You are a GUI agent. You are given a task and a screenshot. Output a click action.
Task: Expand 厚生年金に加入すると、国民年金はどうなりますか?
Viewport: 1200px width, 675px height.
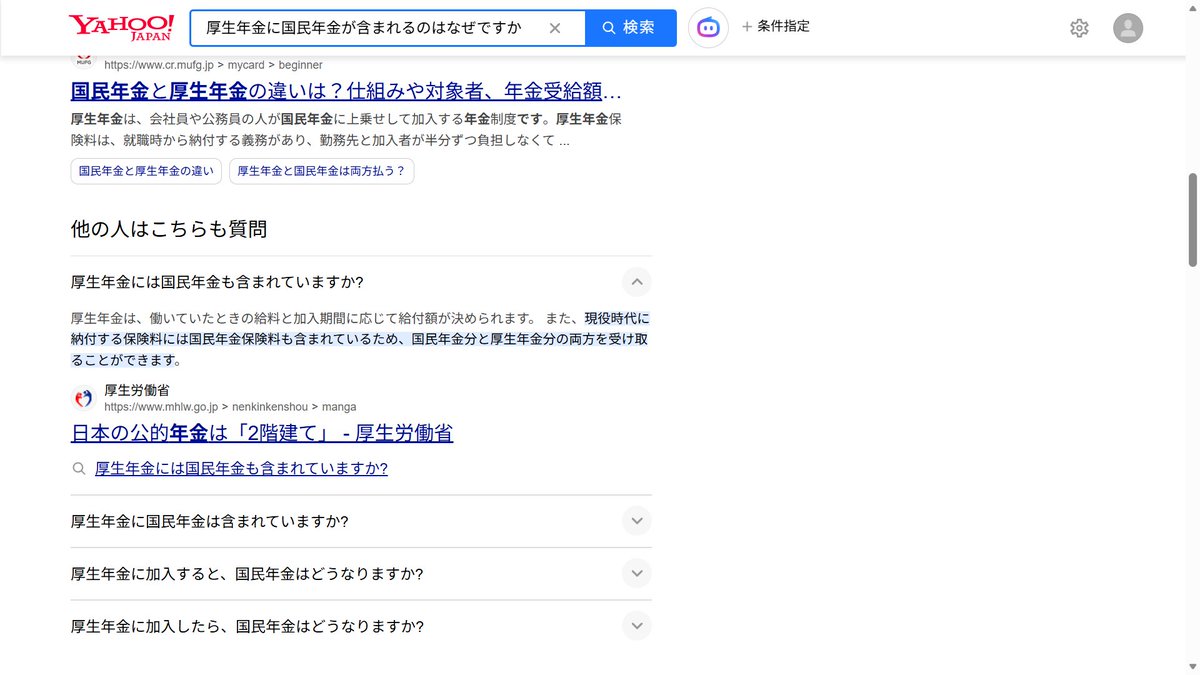[636, 573]
